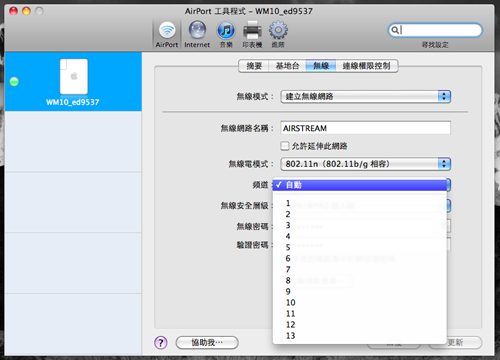Viewport: 500px width, 360px height.
Task: Choose channel 3 from the list
Action: [360, 225]
